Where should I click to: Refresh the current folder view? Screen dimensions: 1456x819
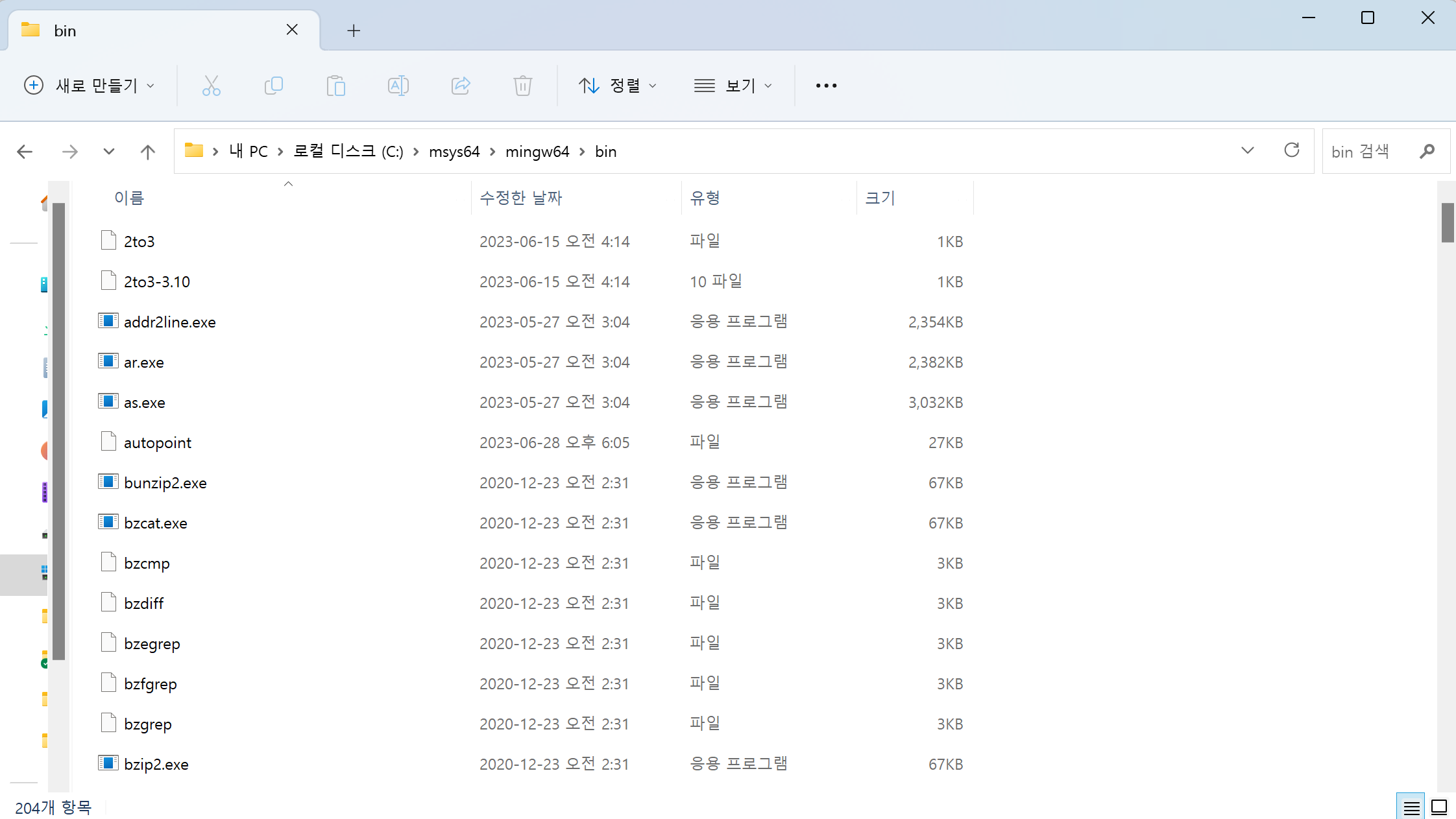(x=1291, y=151)
